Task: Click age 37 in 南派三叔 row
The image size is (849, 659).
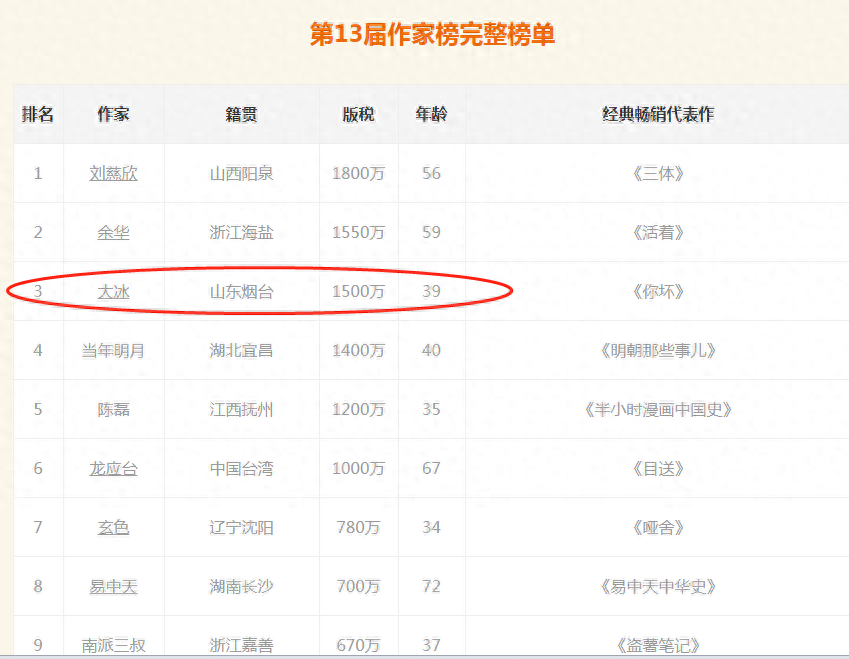Action: (x=432, y=645)
